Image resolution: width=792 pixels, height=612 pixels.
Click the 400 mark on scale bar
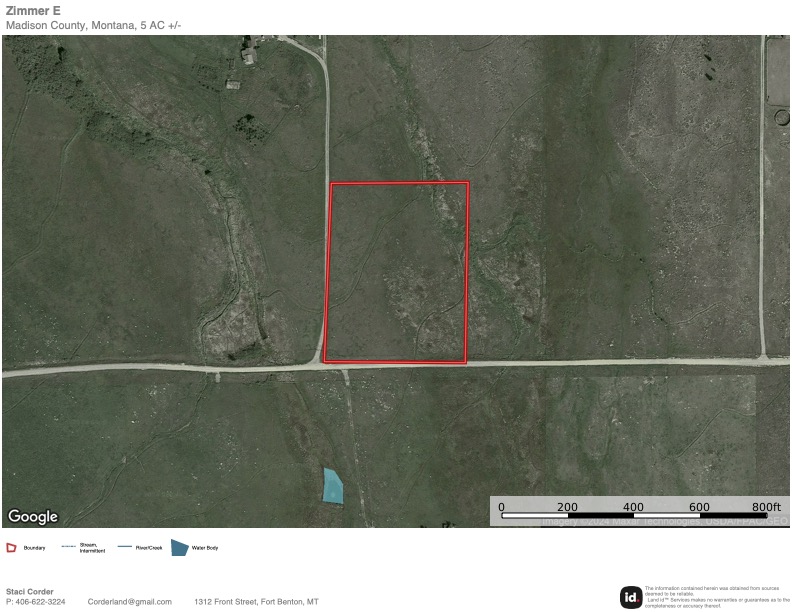click(x=633, y=507)
